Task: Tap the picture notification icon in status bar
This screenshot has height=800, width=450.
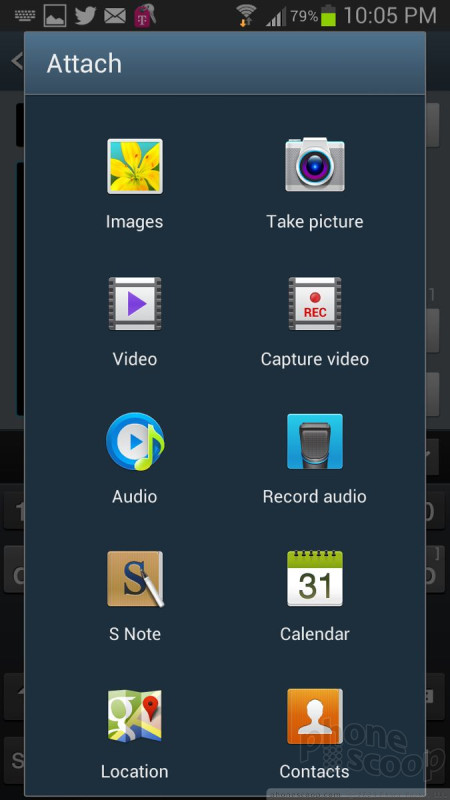Action: pos(55,16)
